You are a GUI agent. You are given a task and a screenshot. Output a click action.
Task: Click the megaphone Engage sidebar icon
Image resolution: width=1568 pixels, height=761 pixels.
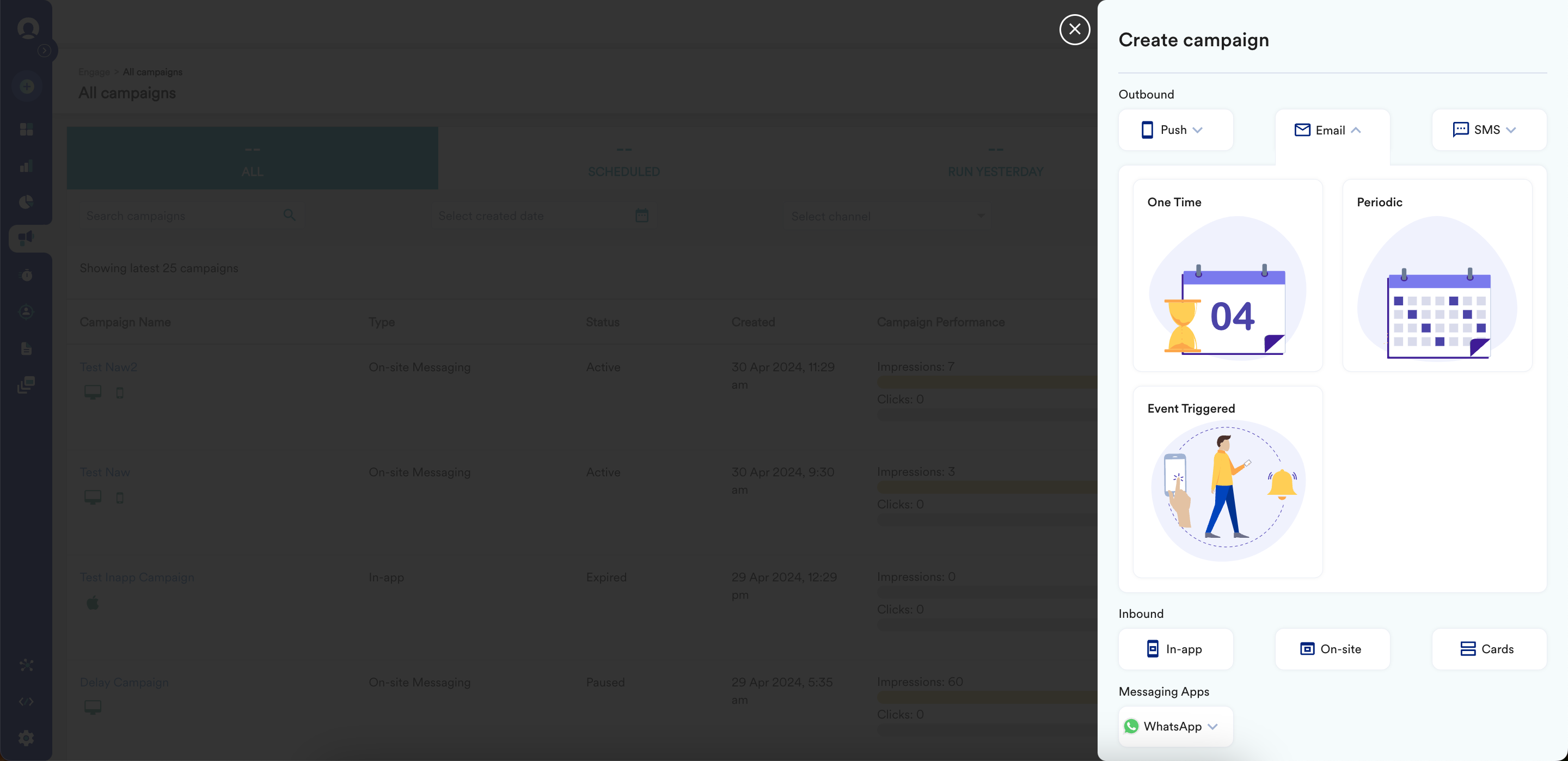click(26, 237)
